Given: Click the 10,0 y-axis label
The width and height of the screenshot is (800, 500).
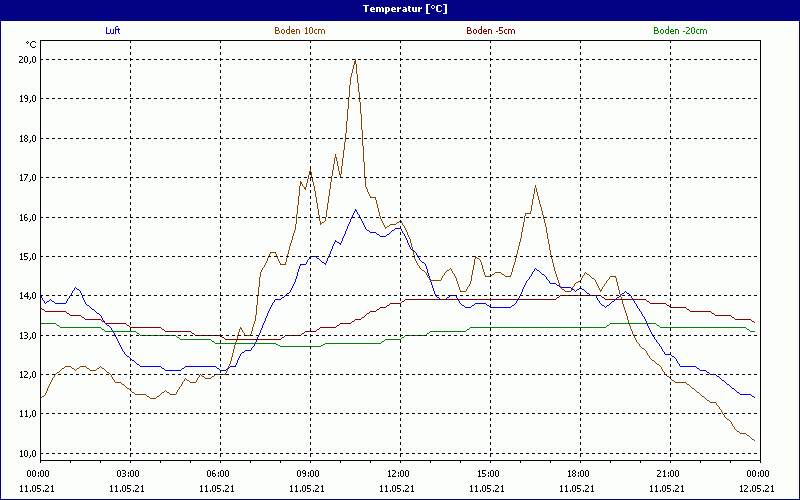Looking at the screenshot, I should (25, 454).
